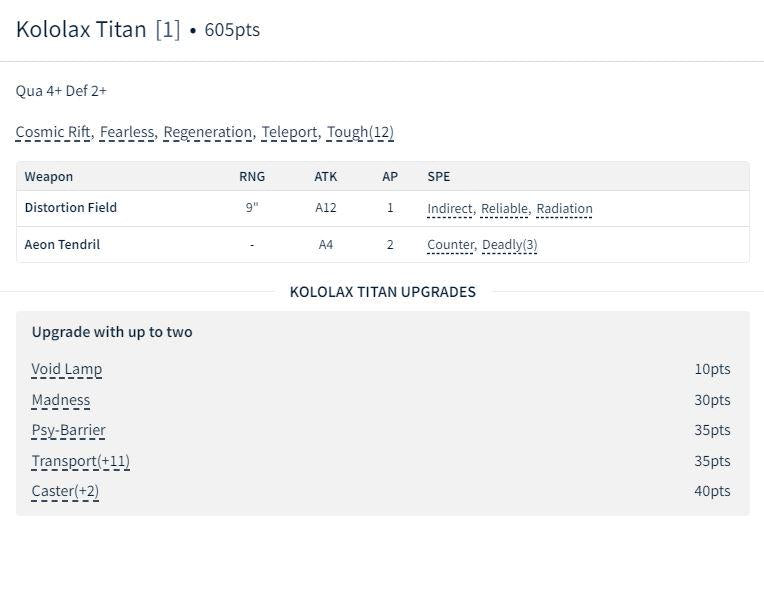This screenshot has height=594, width=764.
Task: Open the Tough(12) rule explanation
Action: coord(360,132)
